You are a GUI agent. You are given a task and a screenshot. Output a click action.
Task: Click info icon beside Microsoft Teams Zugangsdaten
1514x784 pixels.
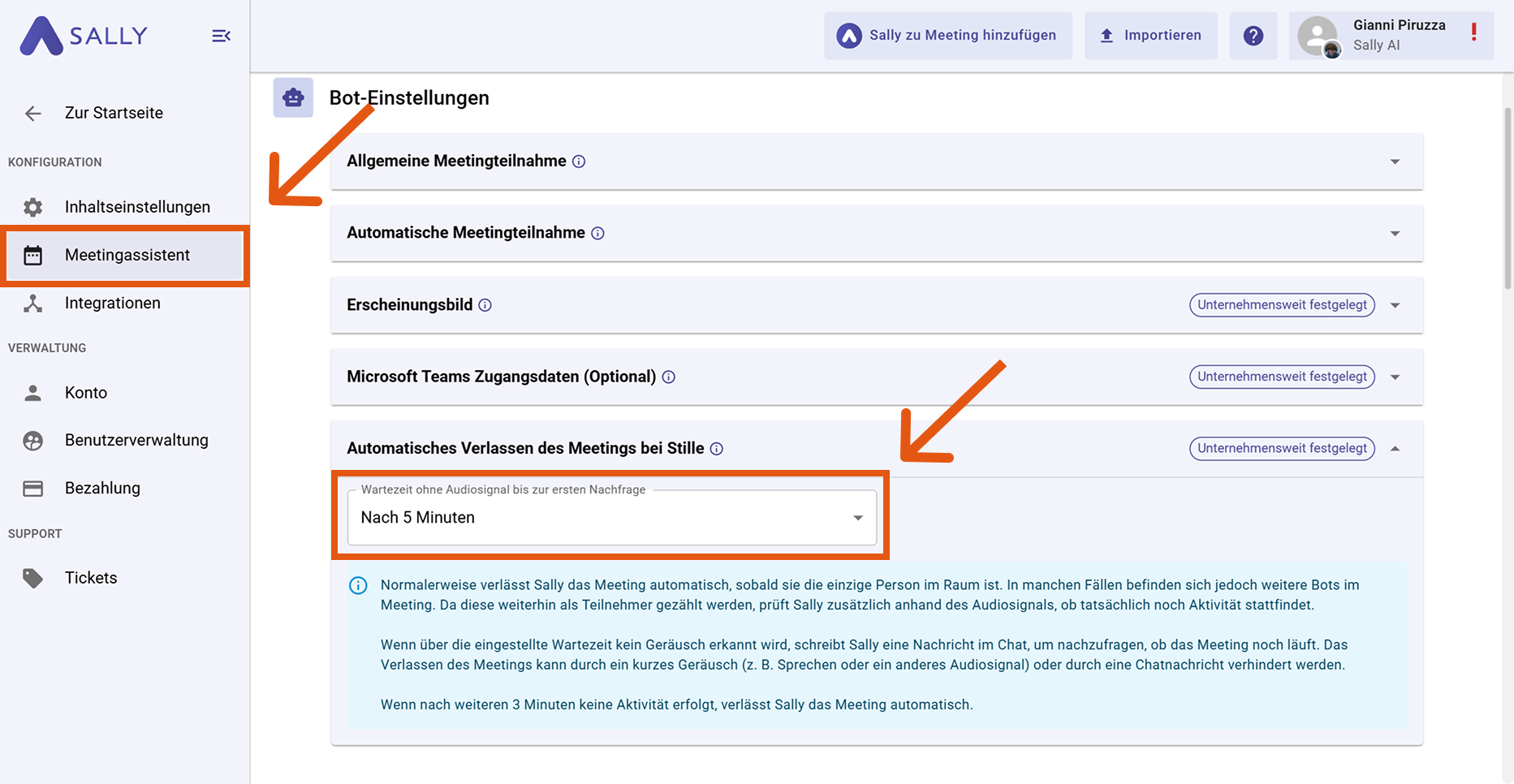pyautogui.click(x=668, y=377)
